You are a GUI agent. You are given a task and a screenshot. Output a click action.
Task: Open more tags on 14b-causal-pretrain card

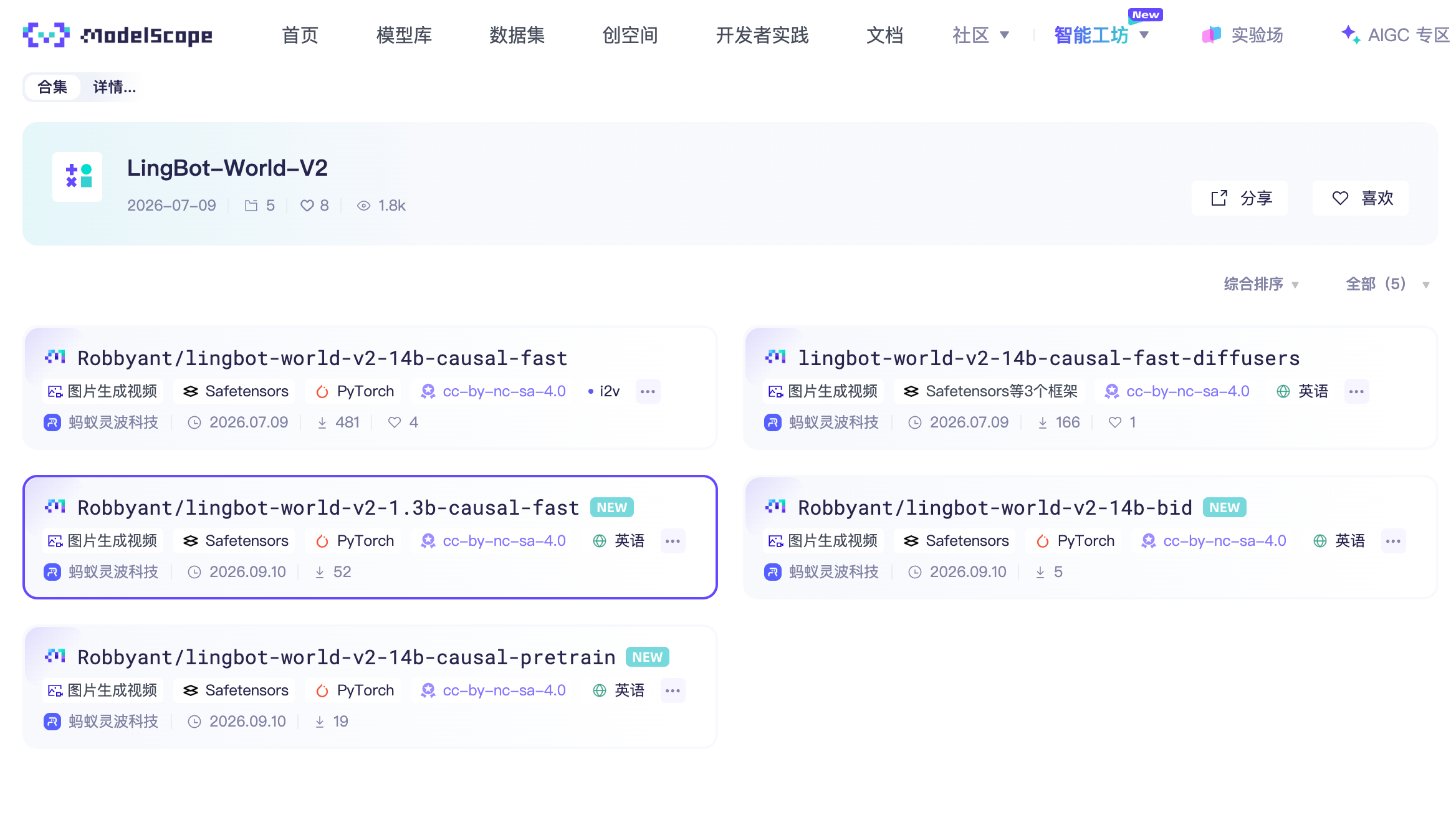tap(673, 690)
